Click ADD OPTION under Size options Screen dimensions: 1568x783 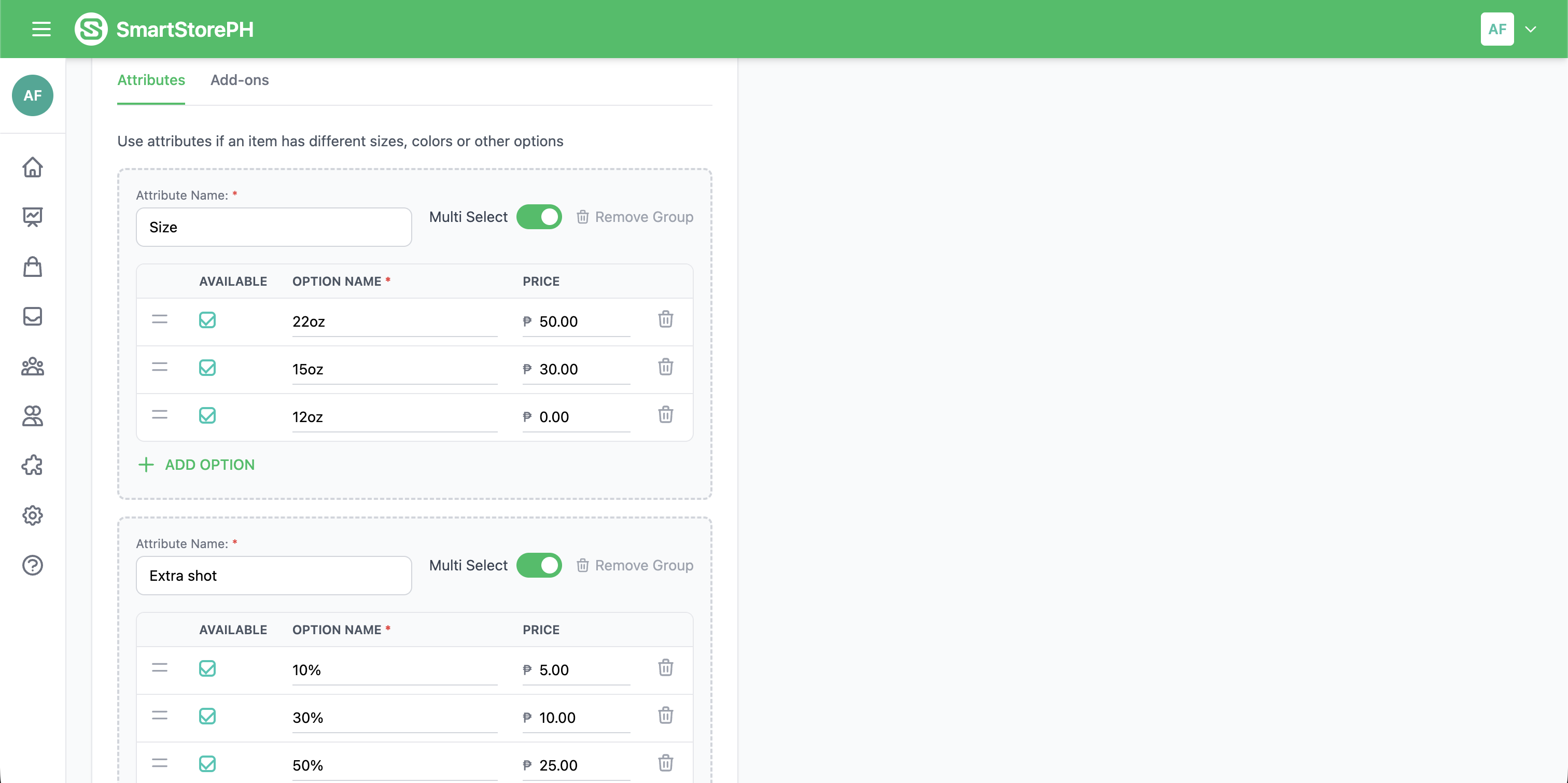click(197, 465)
